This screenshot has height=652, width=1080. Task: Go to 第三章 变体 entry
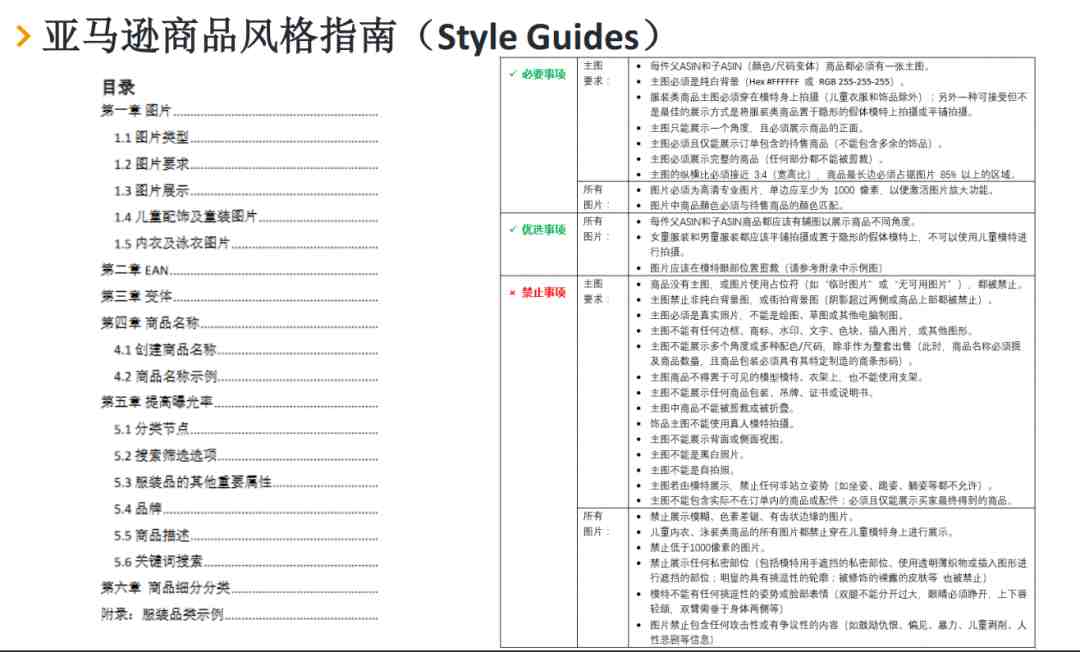pyautogui.click(x=240, y=296)
